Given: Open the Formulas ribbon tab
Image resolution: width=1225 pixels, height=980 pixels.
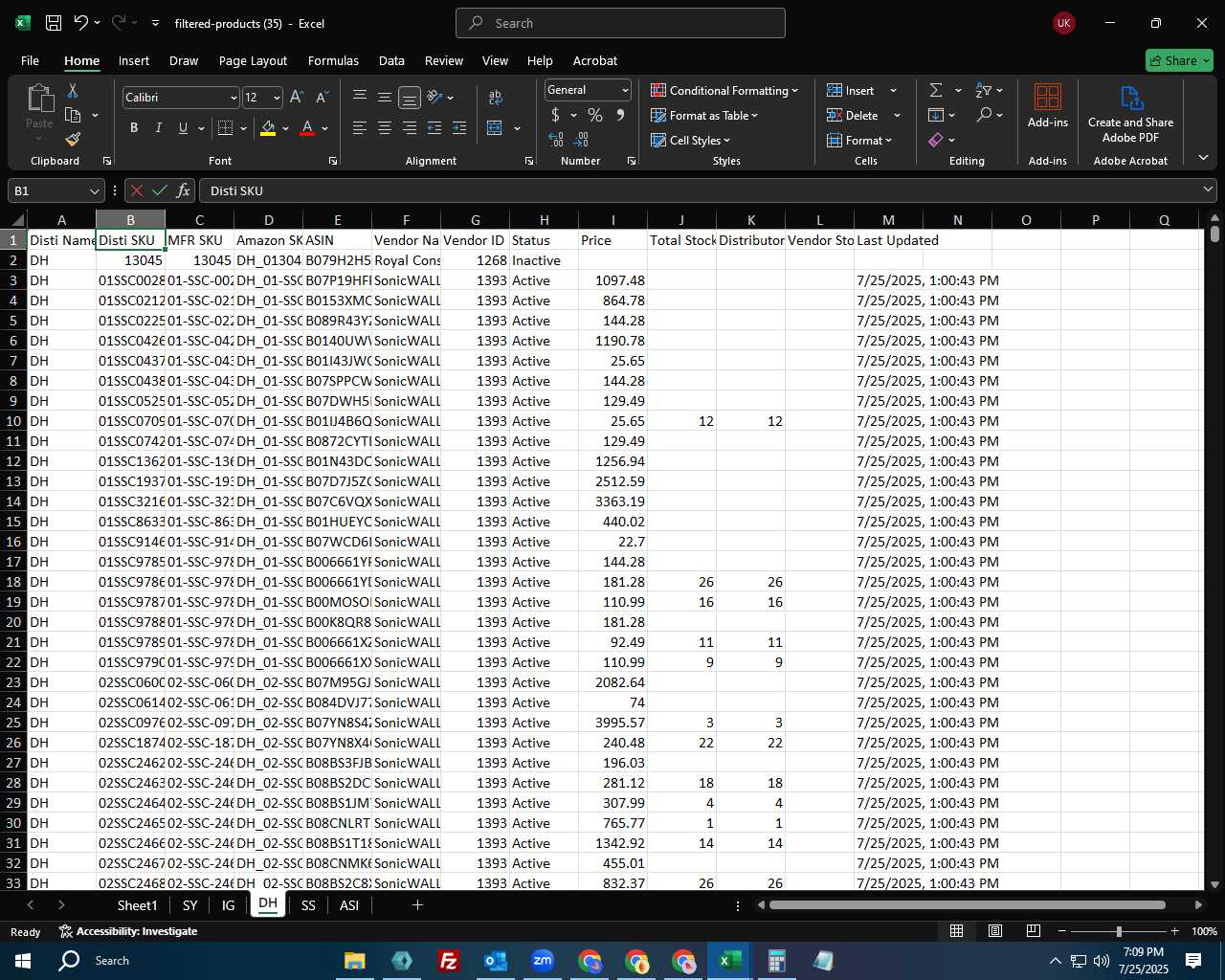Looking at the screenshot, I should (x=333, y=60).
